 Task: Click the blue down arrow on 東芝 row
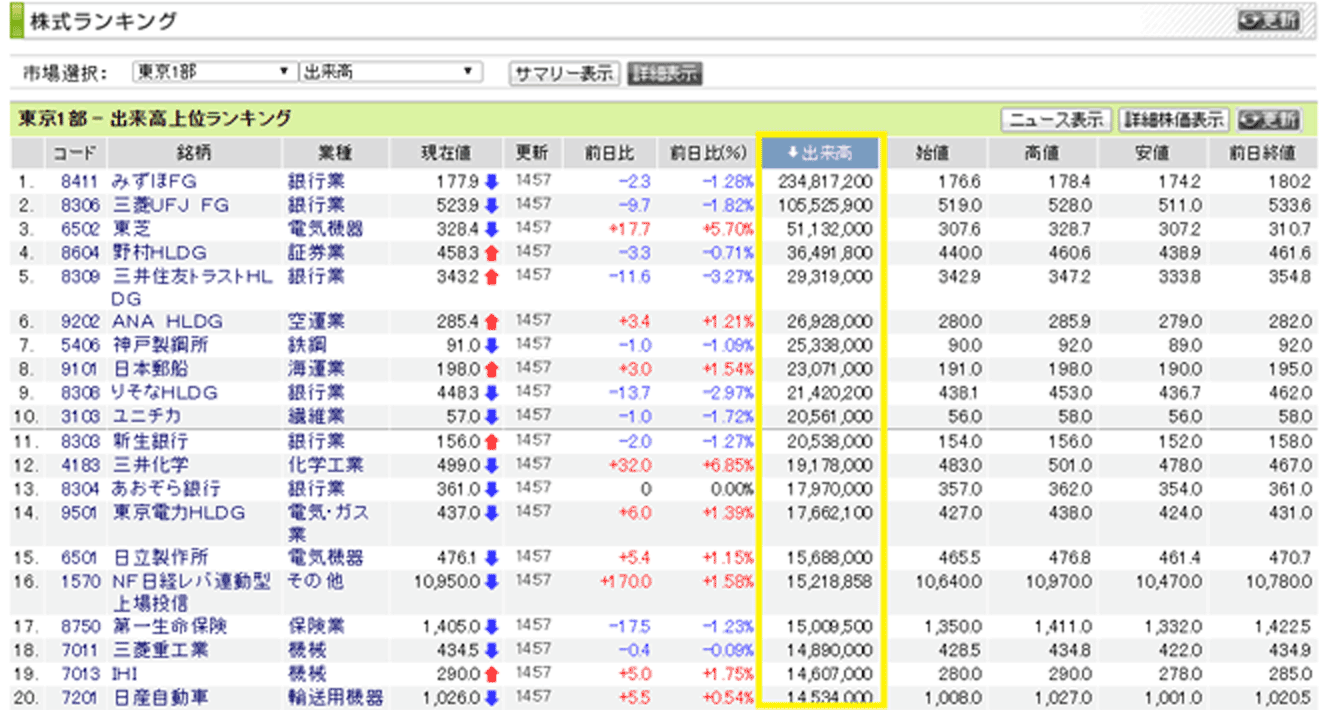(x=491, y=230)
